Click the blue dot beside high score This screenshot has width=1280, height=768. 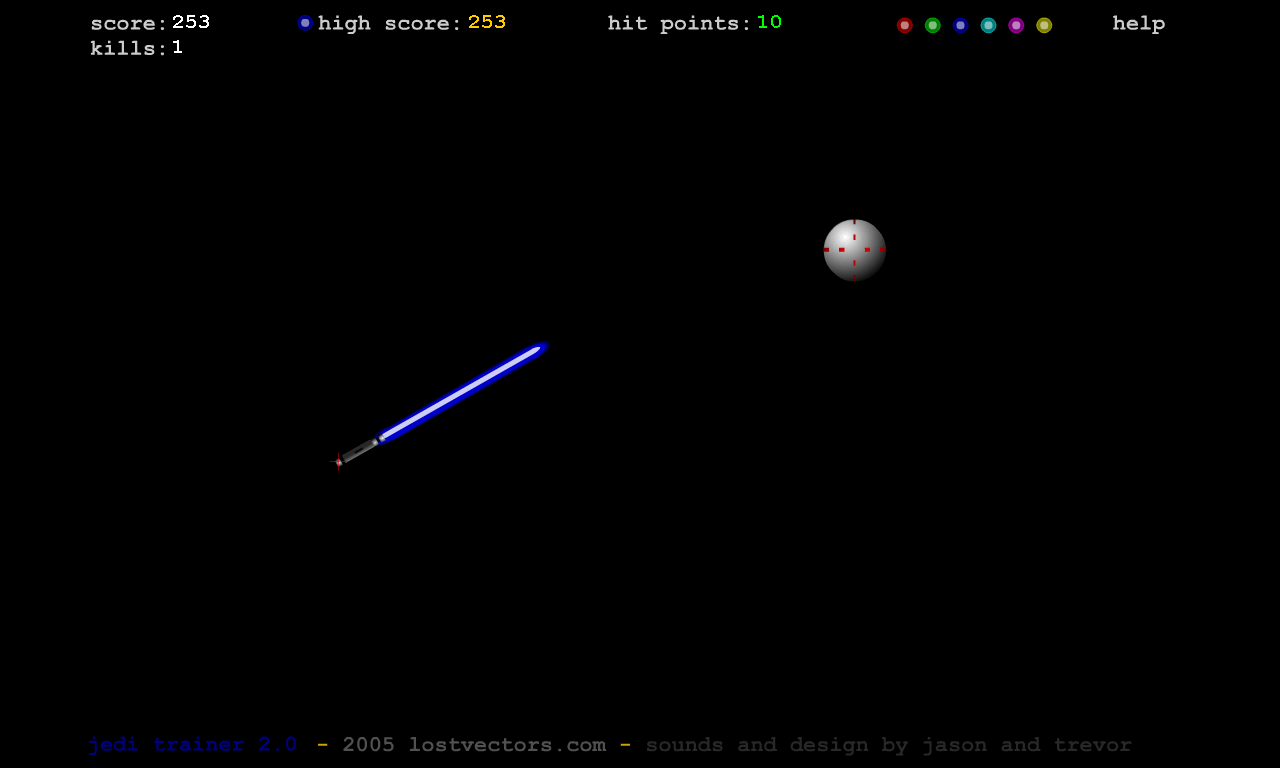306,23
